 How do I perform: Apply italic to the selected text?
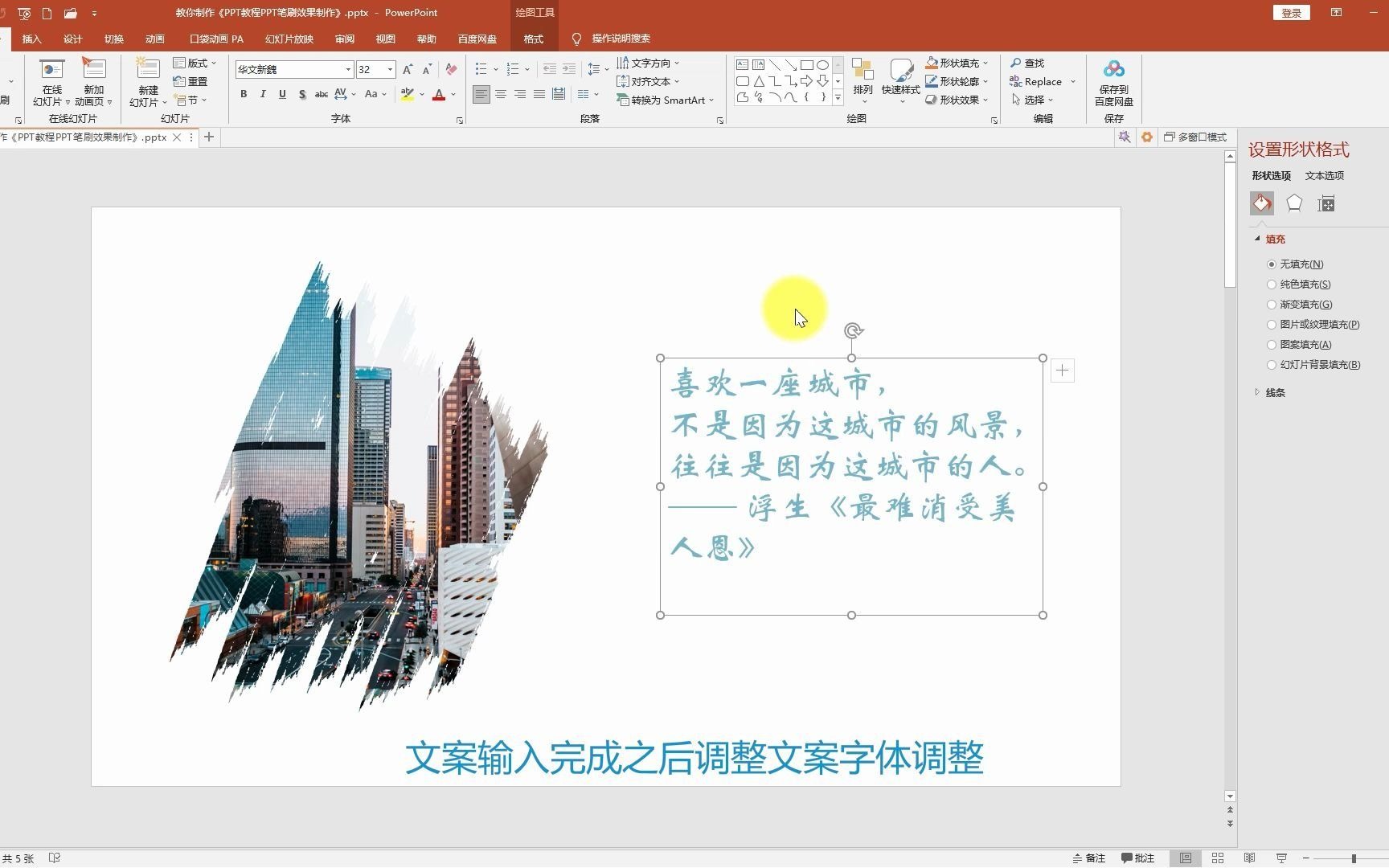(263, 94)
